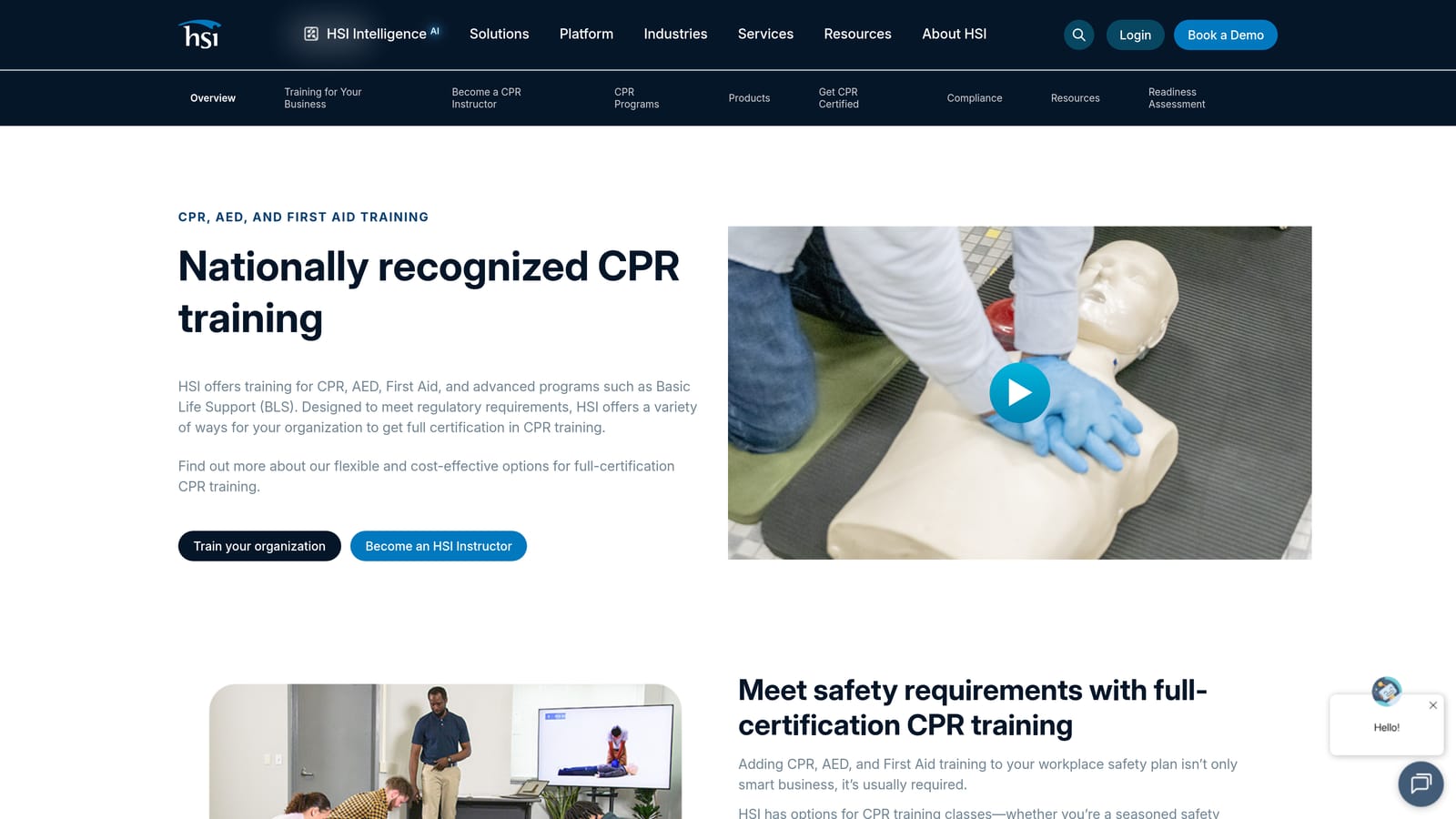The image size is (1456, 819).
Task: Go to Become a CPR Instructor
Action: pyautogui.click(x=486, y=98)
